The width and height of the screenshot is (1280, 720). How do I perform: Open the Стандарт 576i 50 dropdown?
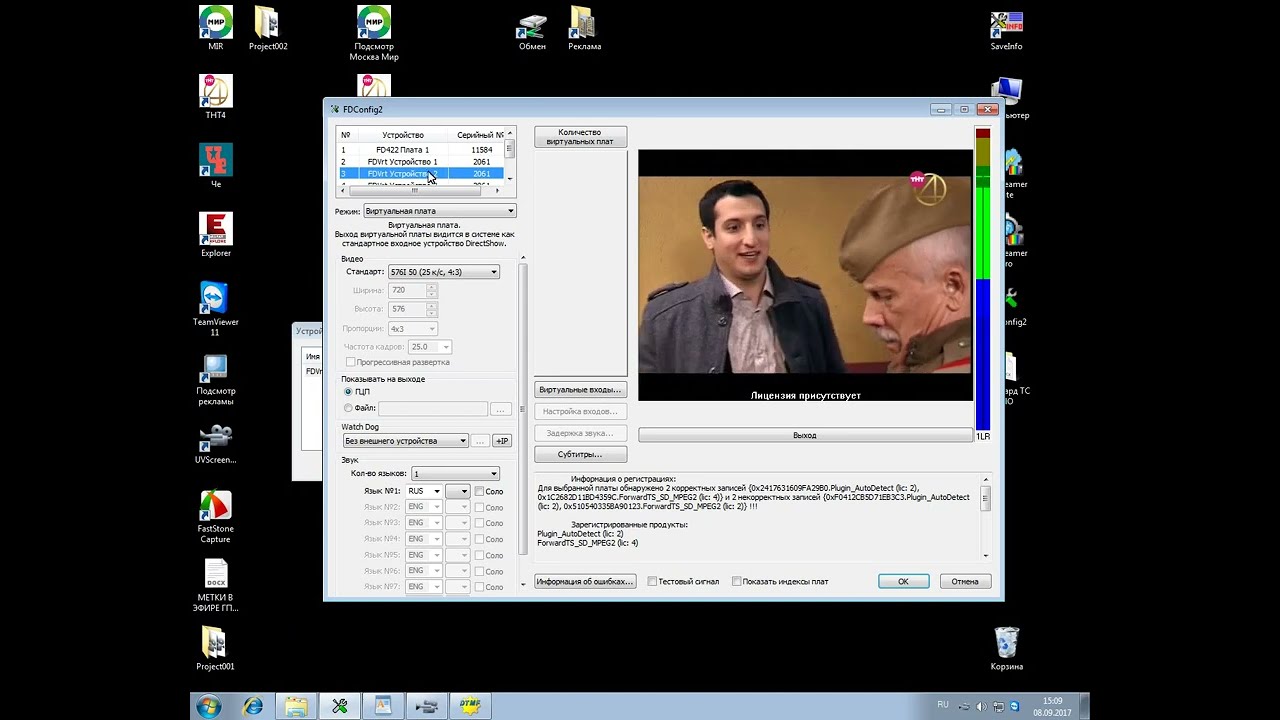click(443, 272)
